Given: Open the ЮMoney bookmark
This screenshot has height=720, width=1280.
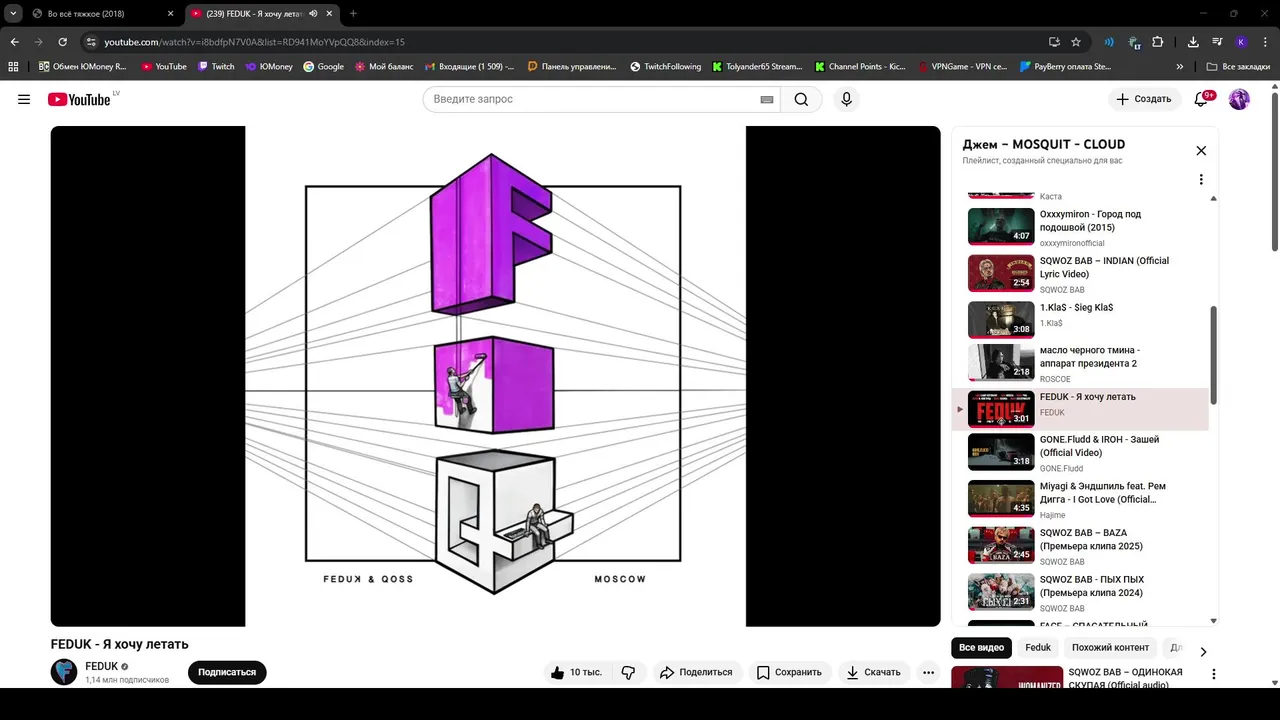Looking at the screenshot, I should pos(269,67).
